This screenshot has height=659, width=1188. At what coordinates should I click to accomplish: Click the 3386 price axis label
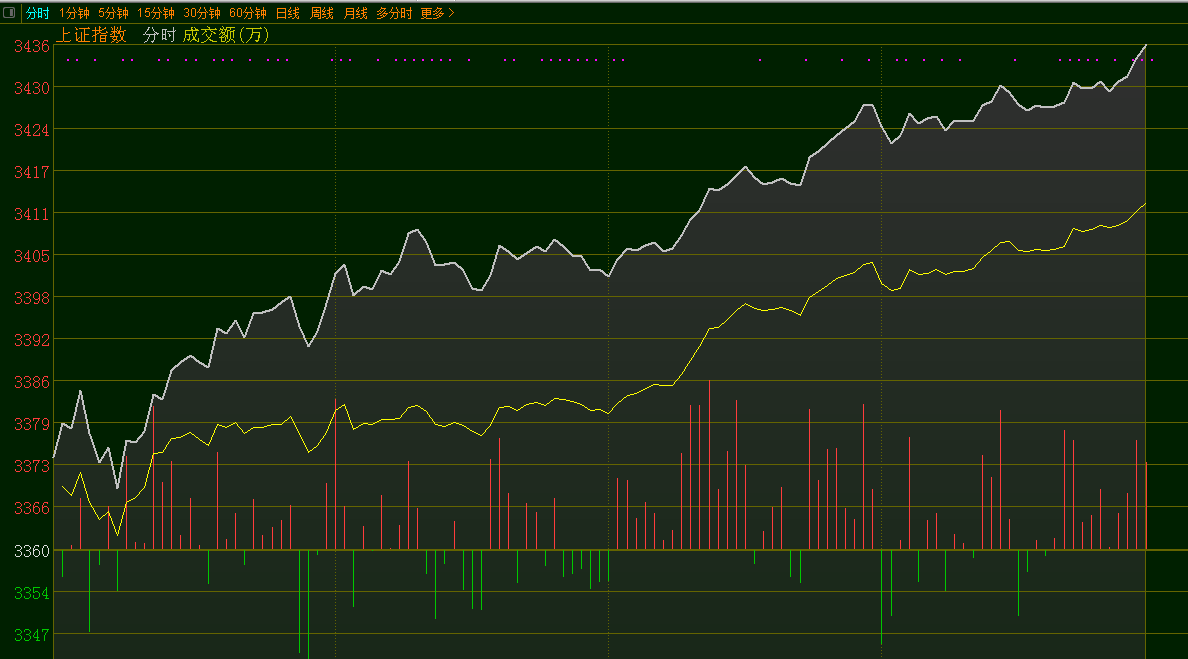(x=32, y=383)
